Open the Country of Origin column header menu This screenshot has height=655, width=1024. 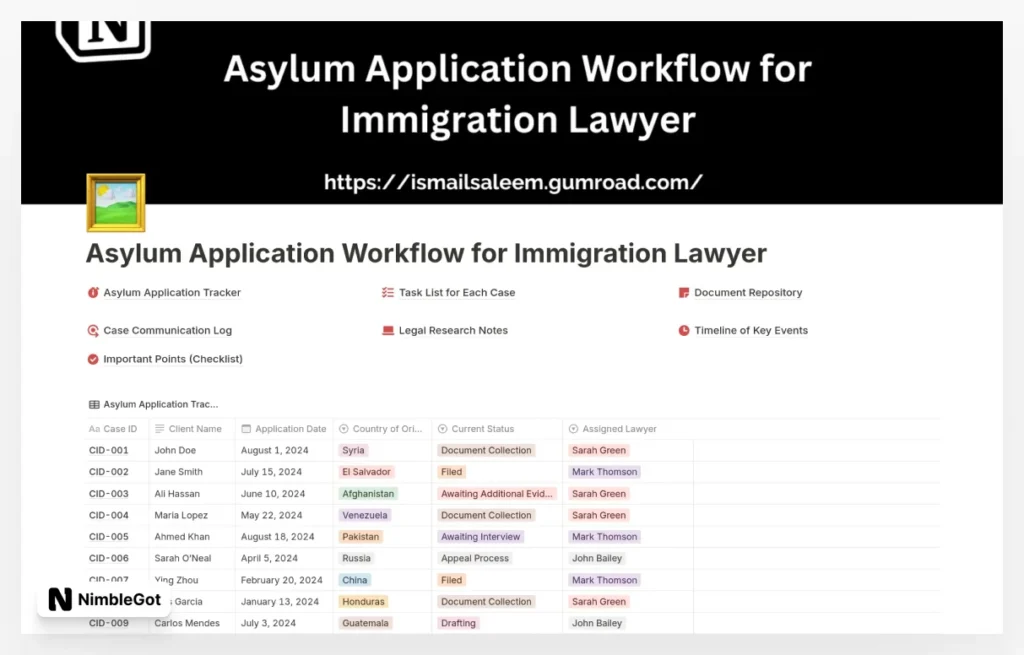click(382, 429)
